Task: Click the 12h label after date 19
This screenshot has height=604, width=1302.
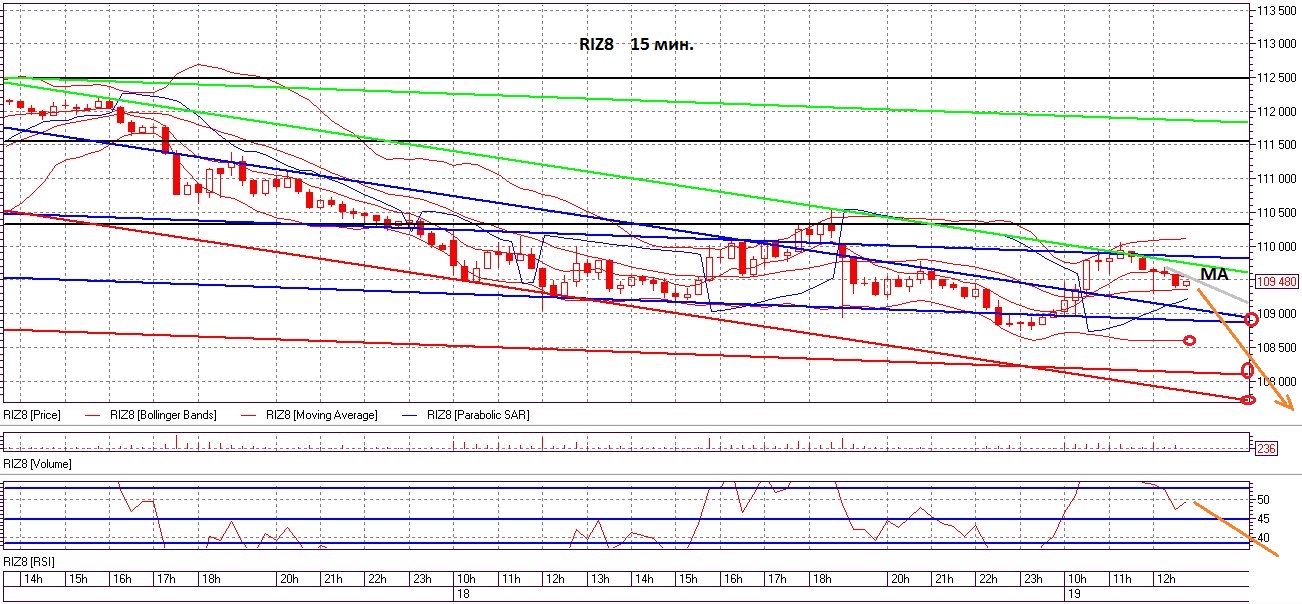Action: pyautogui.click(x=1165, y=579)
